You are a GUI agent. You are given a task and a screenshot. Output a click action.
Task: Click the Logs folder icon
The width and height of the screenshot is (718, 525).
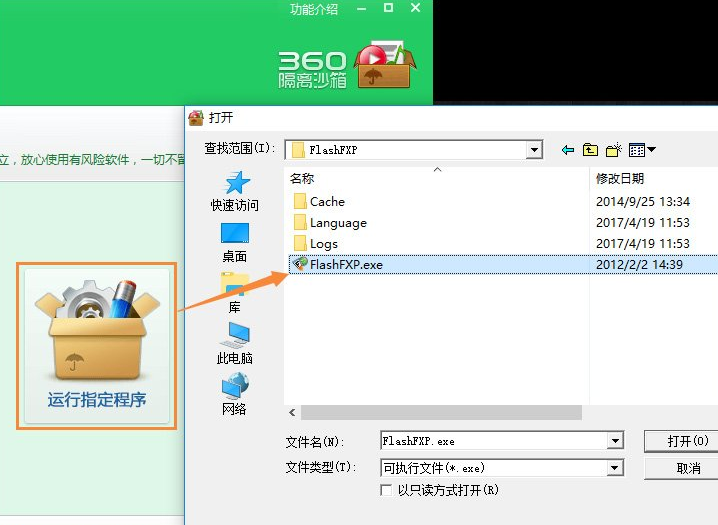(300, 243)
